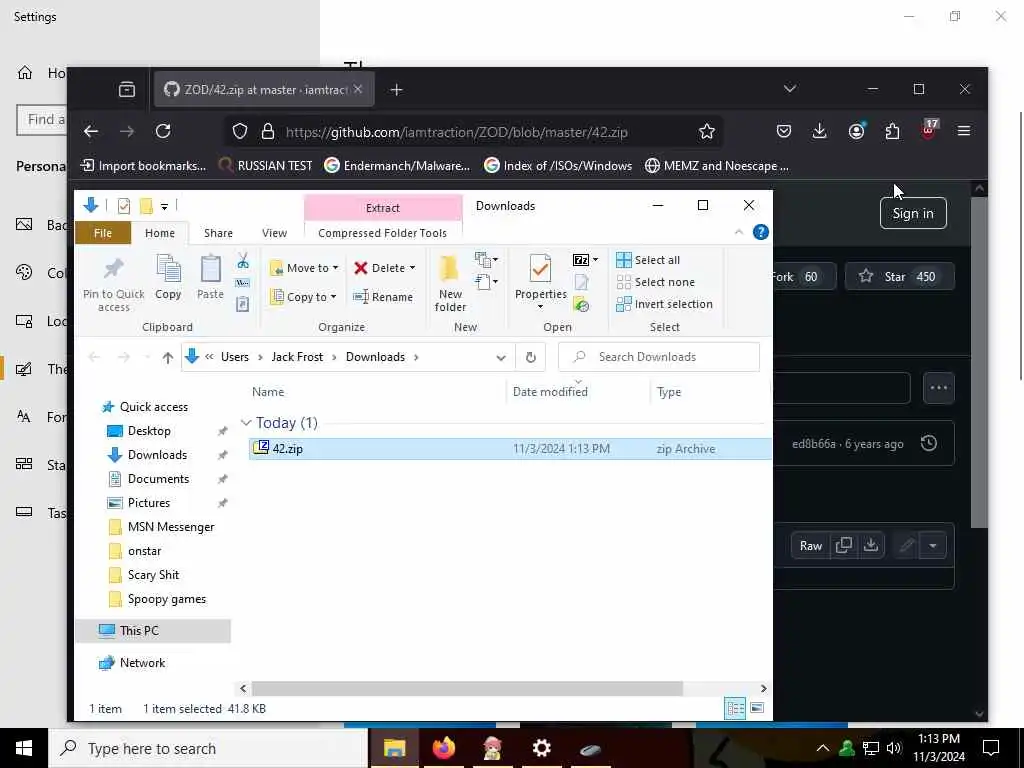
Task: Open the Spoopy games folder
Action: pos(167,600)
